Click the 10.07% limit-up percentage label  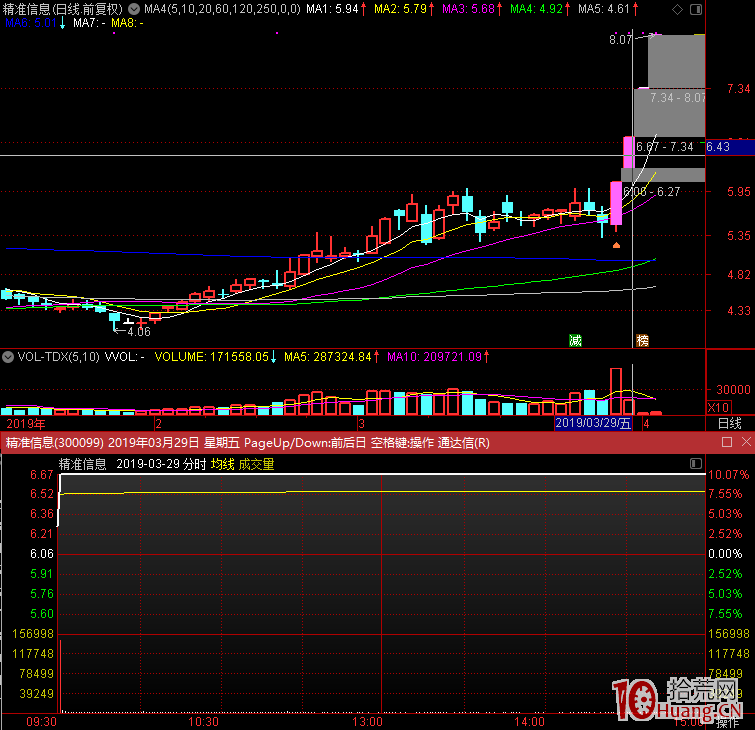pos(729,475)
